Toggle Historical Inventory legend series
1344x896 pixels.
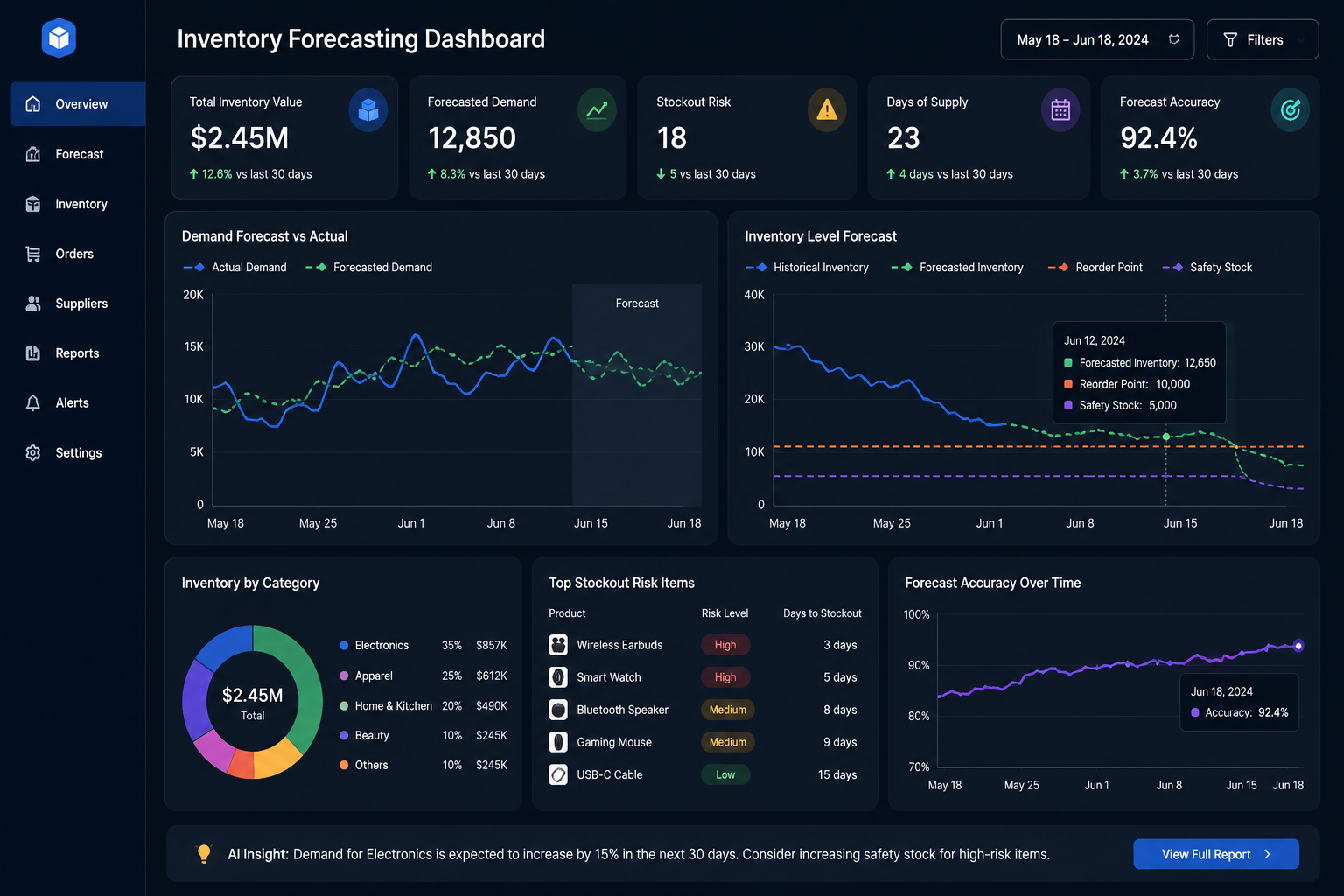(x=807, y=268)
